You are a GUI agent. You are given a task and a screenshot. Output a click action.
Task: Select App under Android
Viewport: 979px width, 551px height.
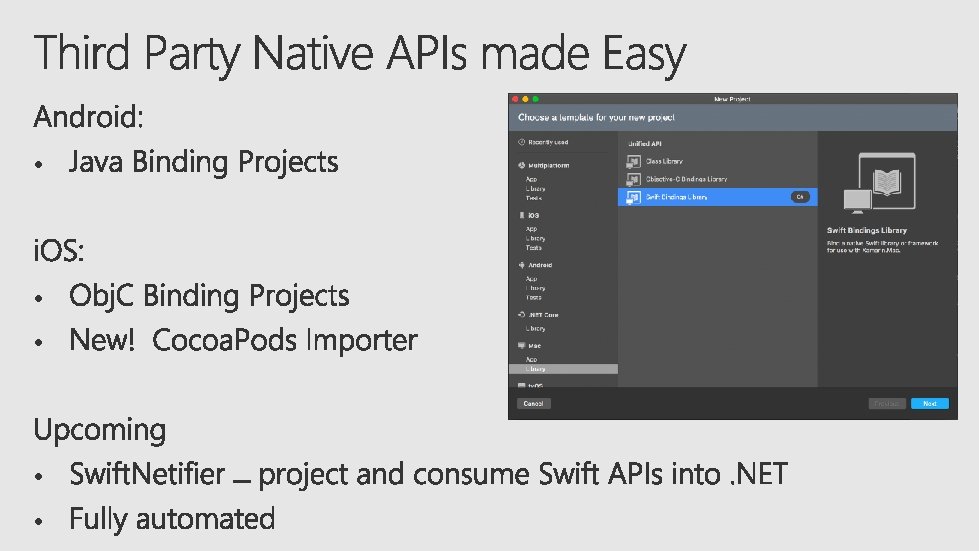pyautogui.click(x=531, y=279)
